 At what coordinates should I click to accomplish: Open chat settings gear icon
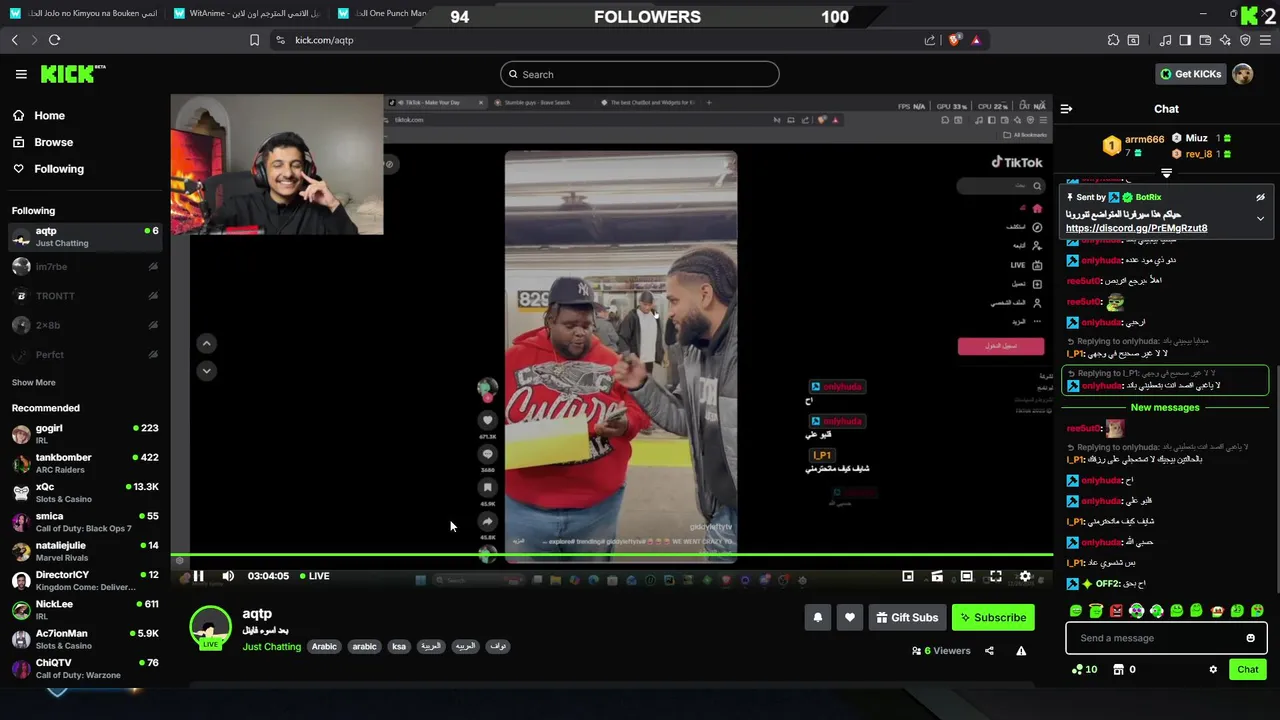point(1213,670)
